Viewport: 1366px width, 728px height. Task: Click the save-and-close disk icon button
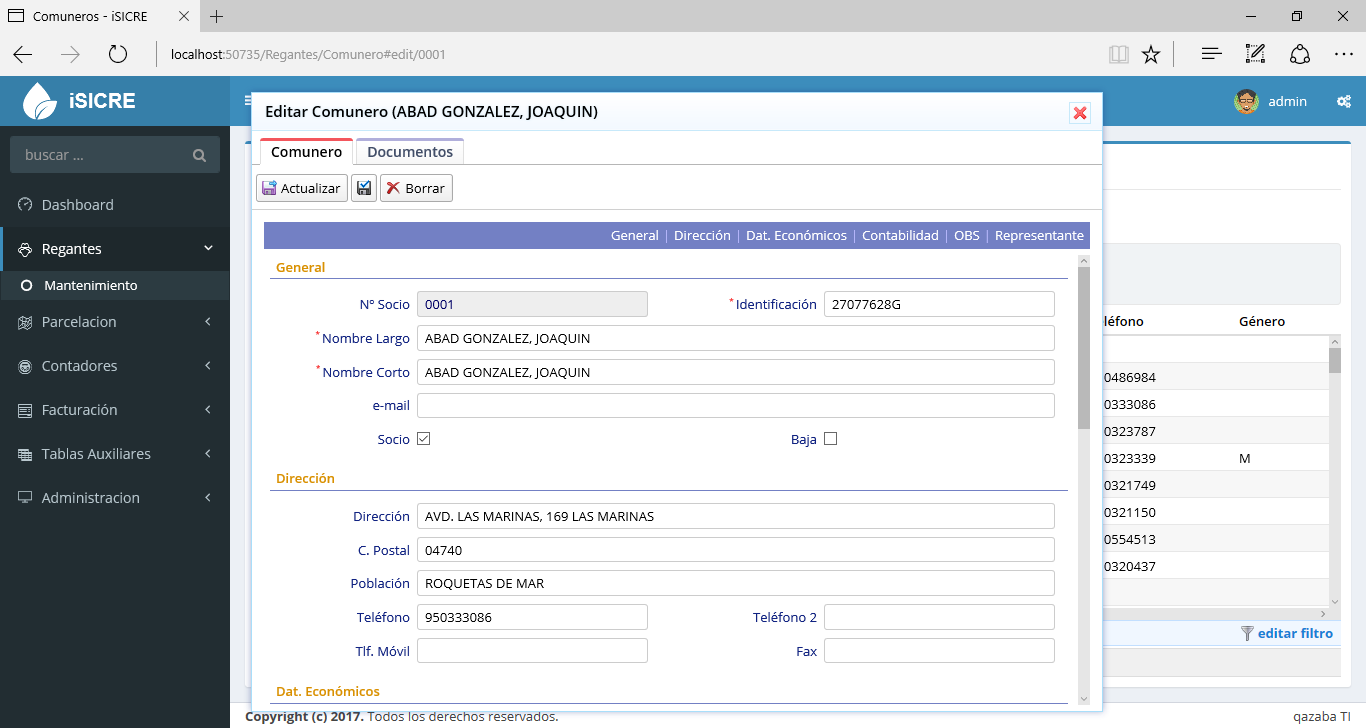tap(364, 188)
